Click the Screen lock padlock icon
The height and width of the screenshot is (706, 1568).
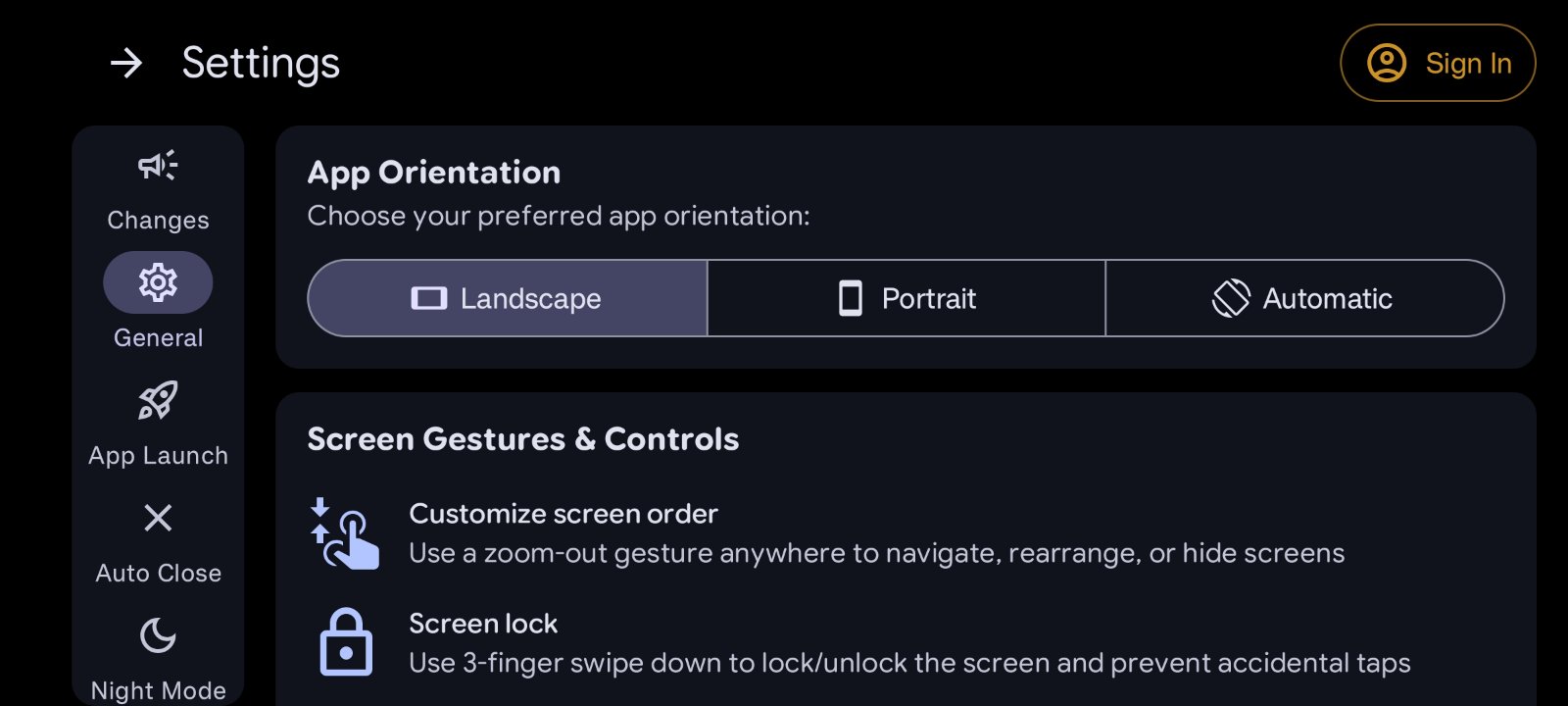[x=346, y=643]
